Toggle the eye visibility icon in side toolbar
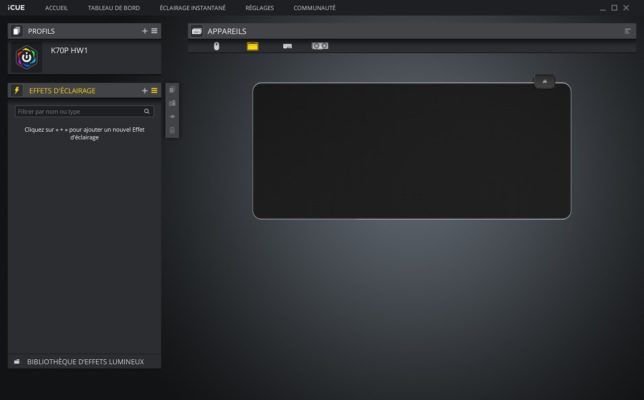Screen dimensions: 644x400 pyautogui.click(x=172, y=117)
